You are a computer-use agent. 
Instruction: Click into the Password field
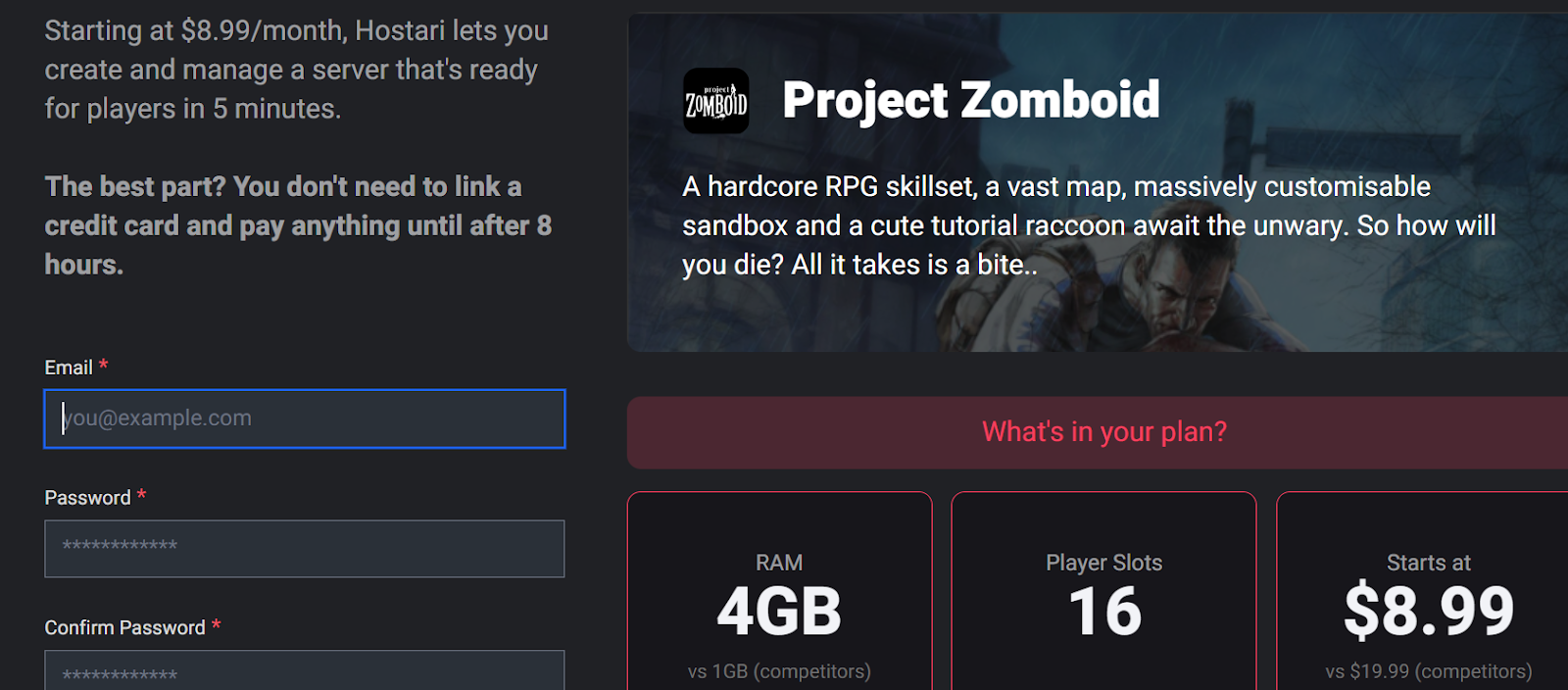click(305, 549)
